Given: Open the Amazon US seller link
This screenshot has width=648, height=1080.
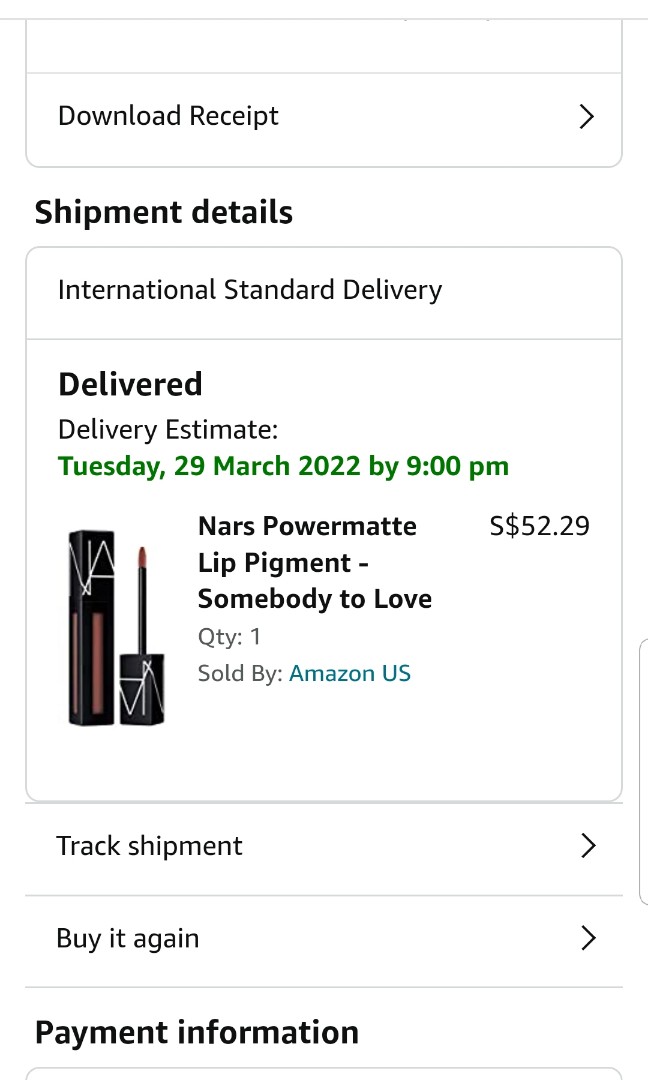Looking at the screenshot, I should coord(349,673).
